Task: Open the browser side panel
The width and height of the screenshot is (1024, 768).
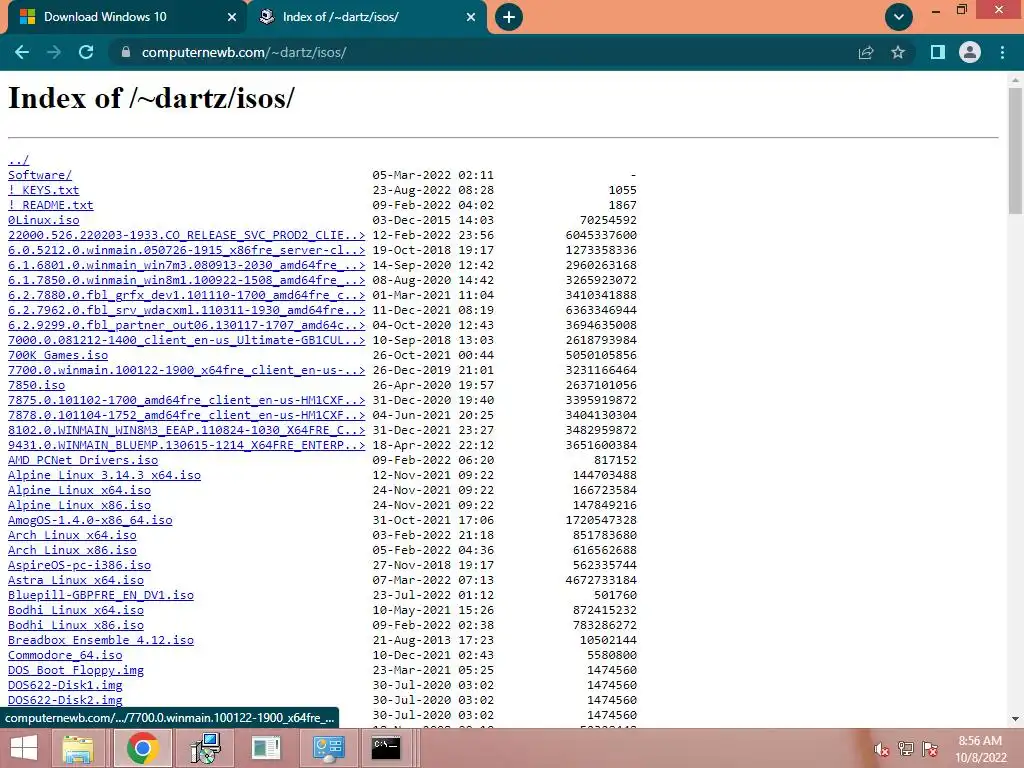Action: 938,52
